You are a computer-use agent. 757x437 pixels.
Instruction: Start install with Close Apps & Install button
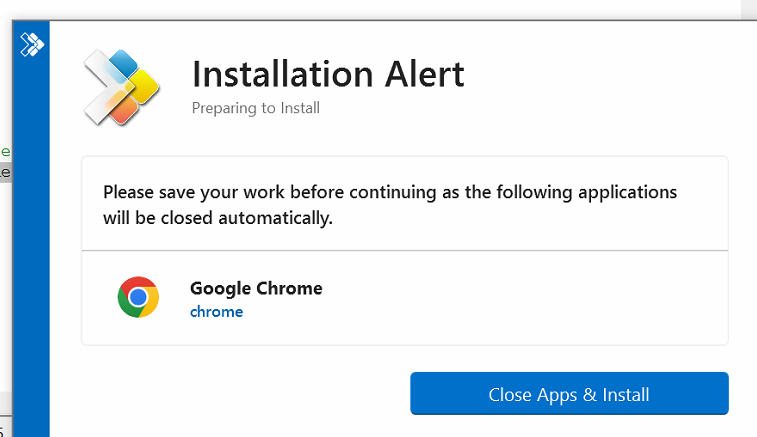tap(569, 394)
